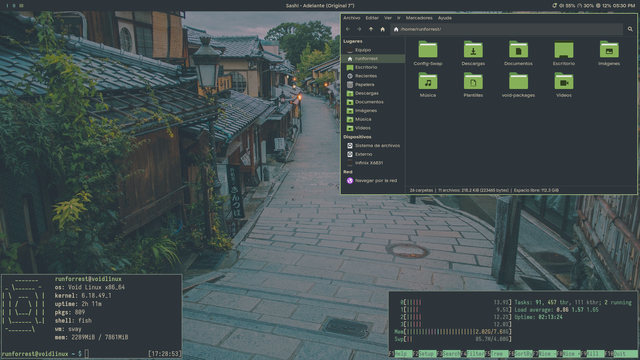Click the status bar text "Espacio libre"
Image resolution: width=640 pixels, height=360 pixels.
click(526, 190)
